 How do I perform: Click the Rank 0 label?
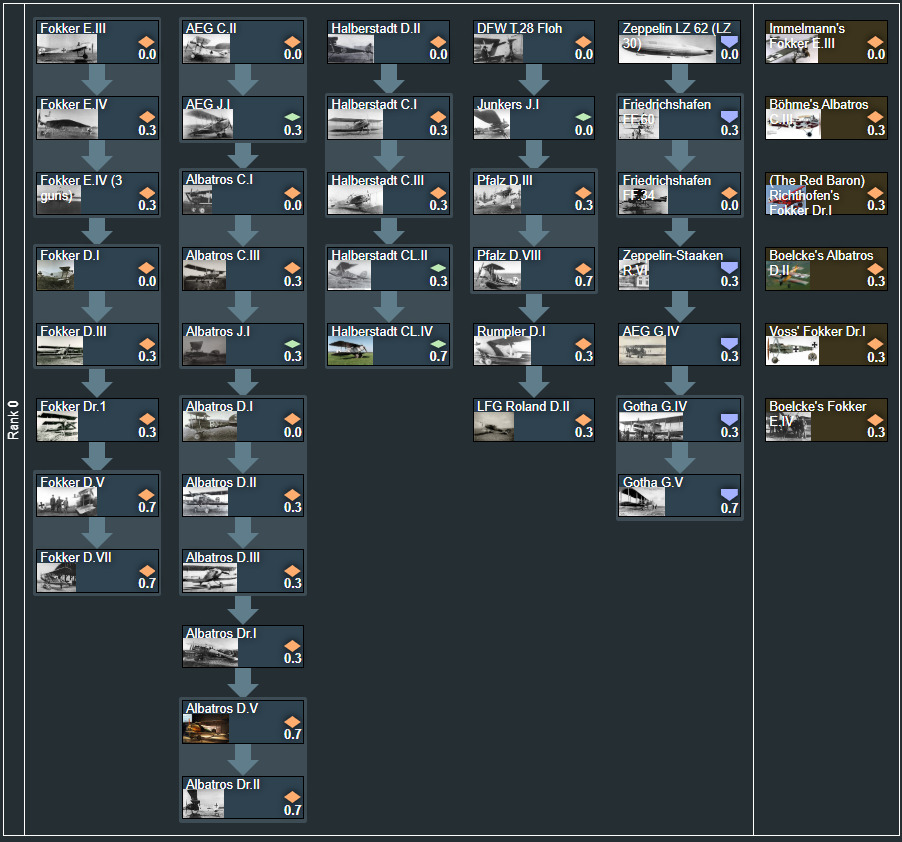pos(13,420)
